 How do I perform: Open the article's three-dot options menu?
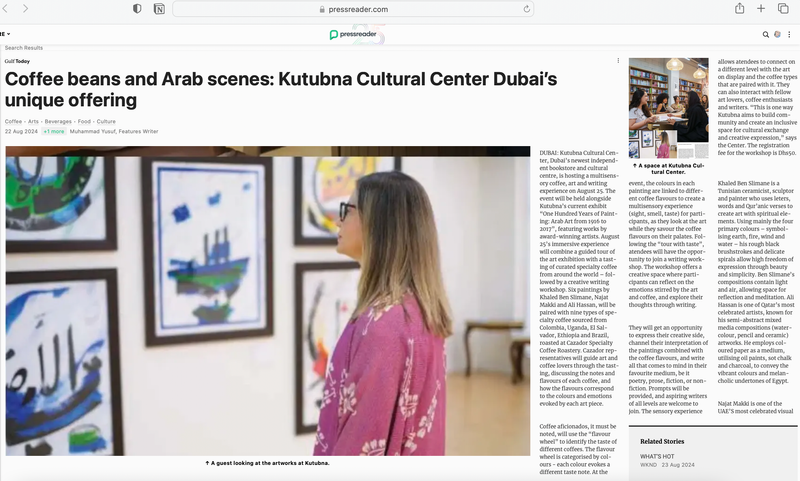tap(618, 61)
